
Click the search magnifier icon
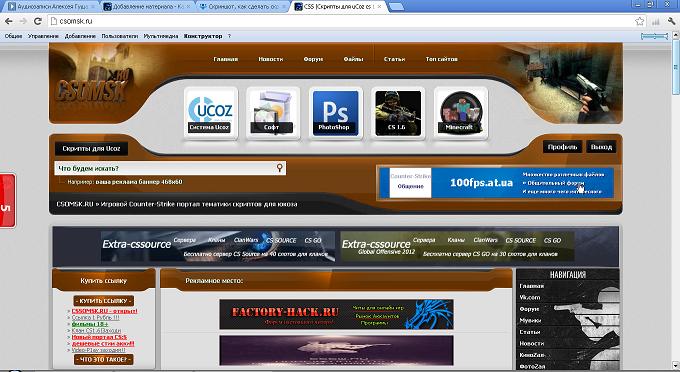(280, 168)
